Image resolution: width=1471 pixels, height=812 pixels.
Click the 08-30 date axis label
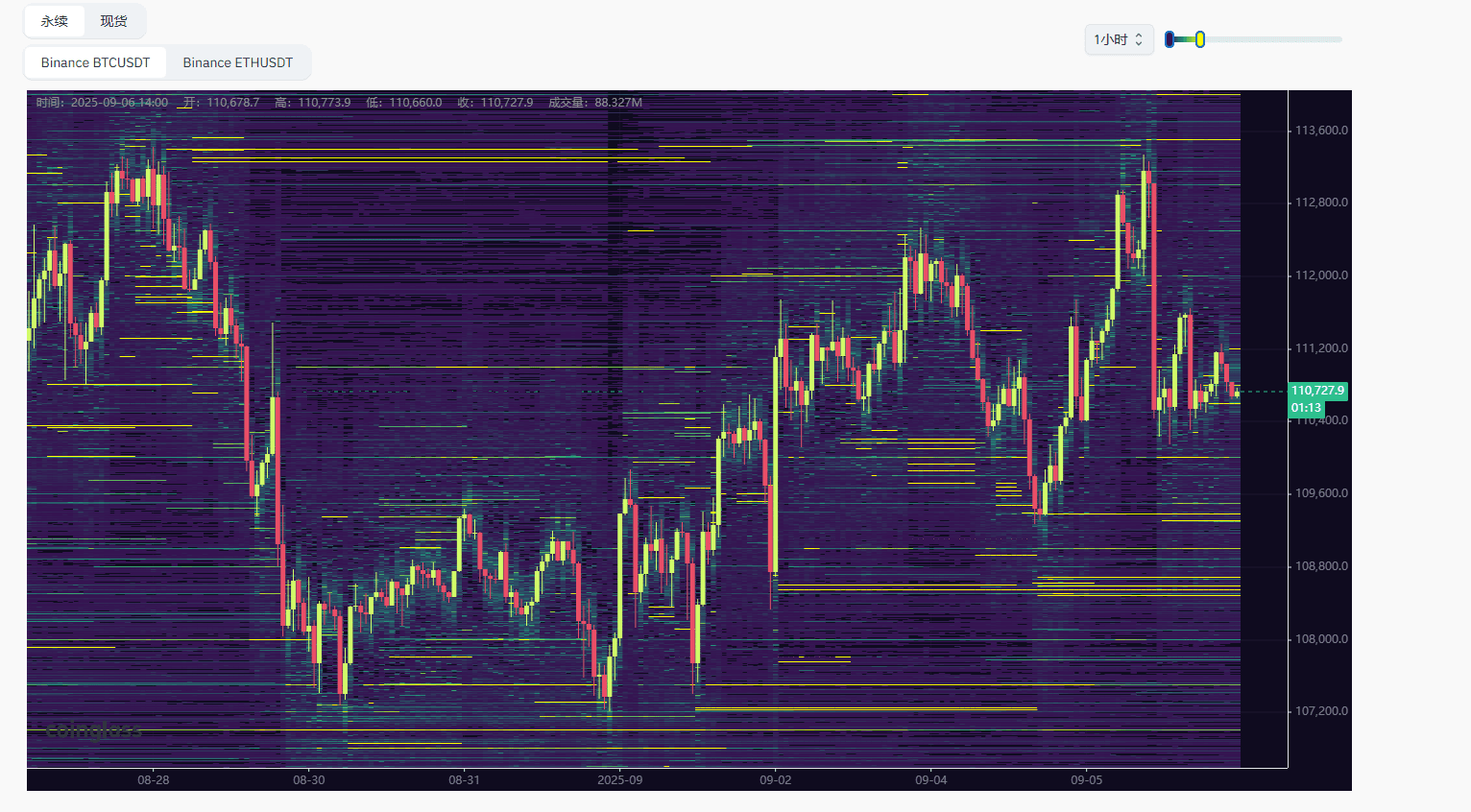click(309, 780)
